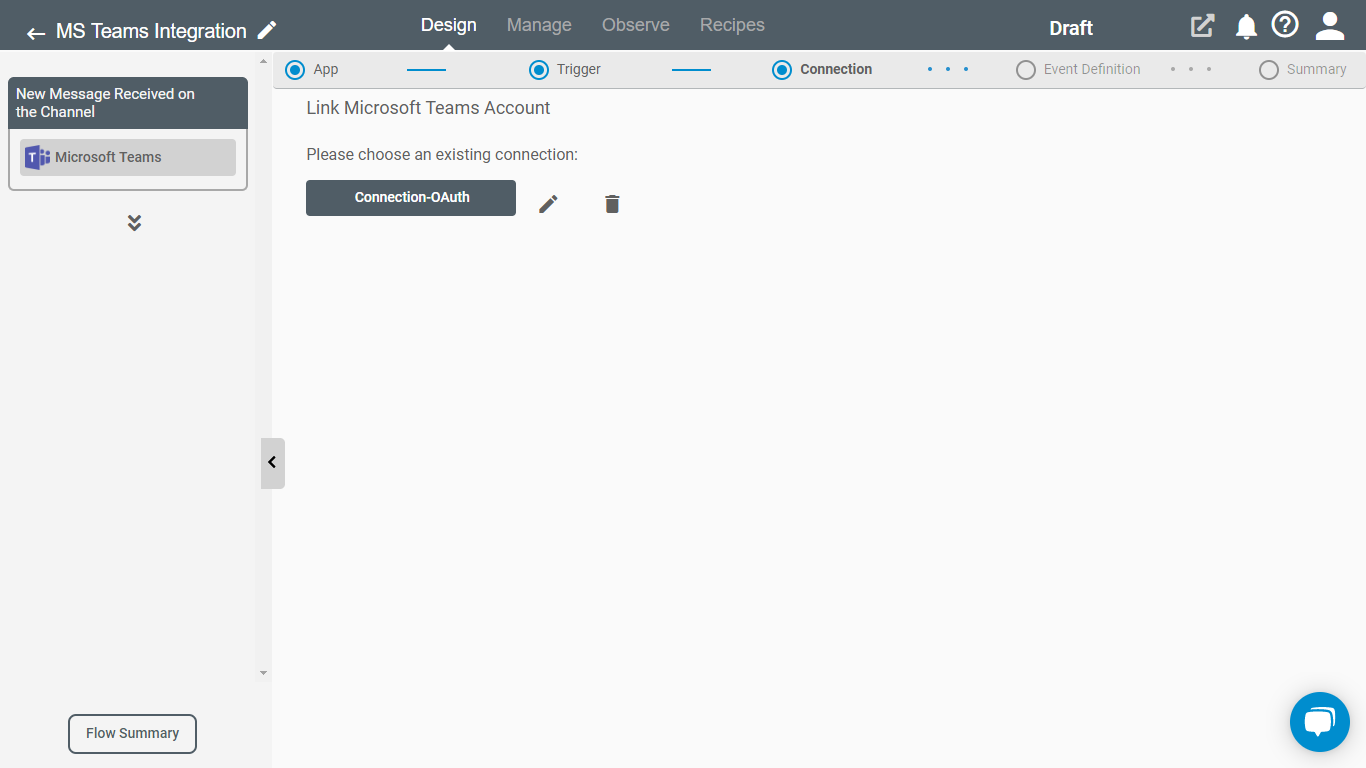This screenshot has height=768, width=1366.
Task: Expand the flow with double chevron
Action: 134,223
